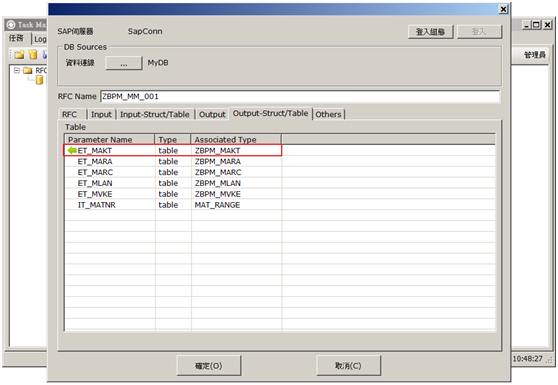The image size is (558, 385).
Task: Select the ET_MARC table row
Action: 280,172
